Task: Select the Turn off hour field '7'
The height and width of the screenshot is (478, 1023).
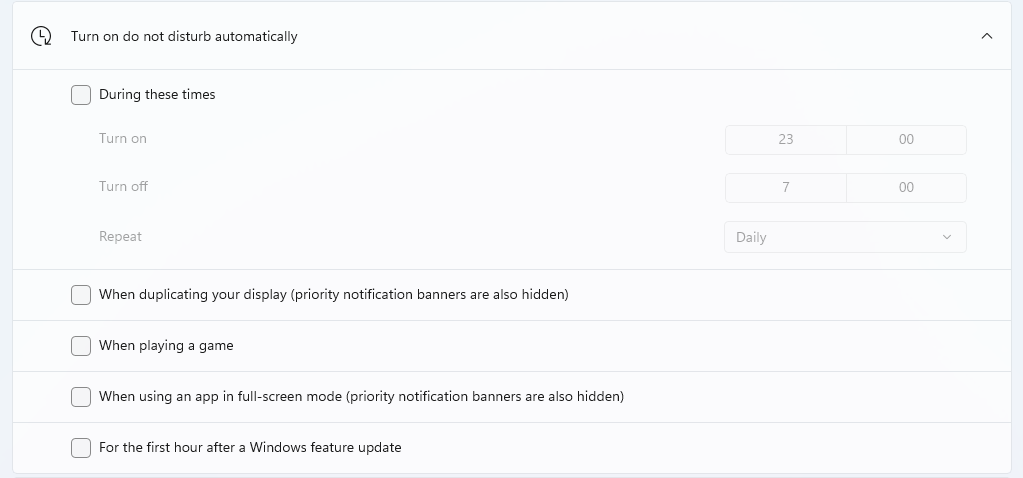Action: point(785,187)
